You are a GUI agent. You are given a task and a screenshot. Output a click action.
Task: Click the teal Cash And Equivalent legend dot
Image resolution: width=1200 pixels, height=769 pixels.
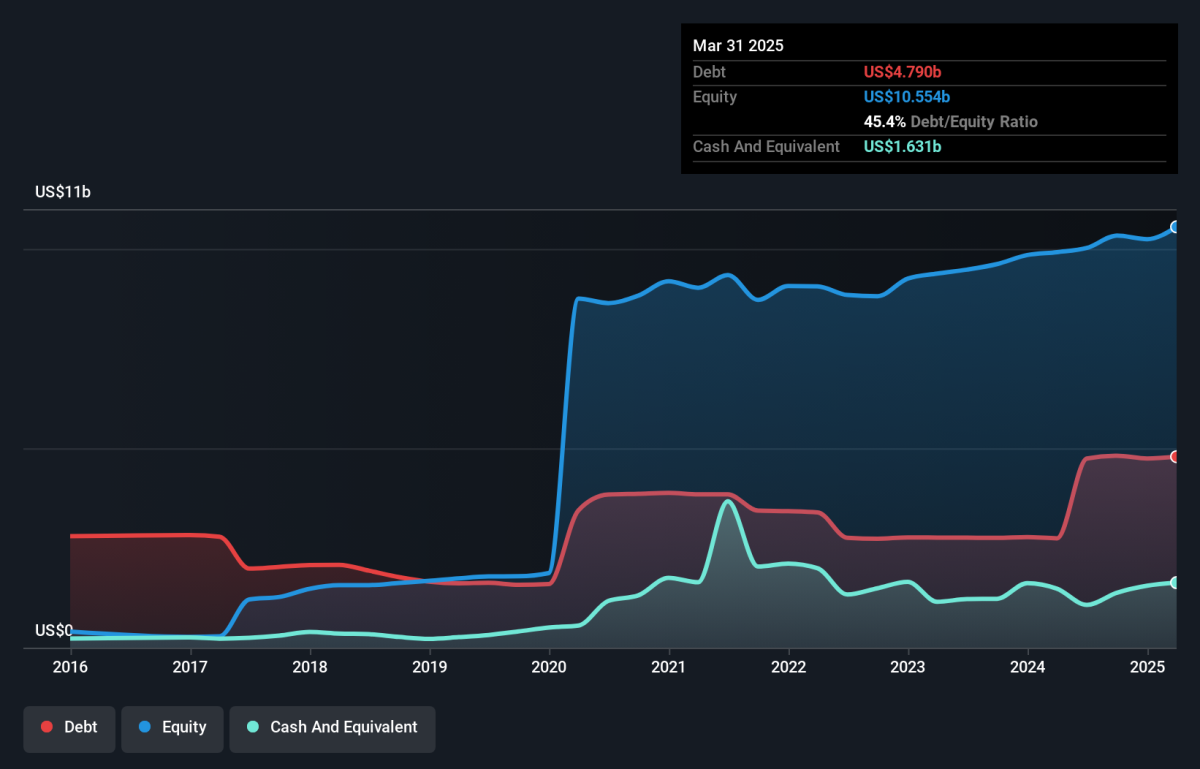(x=253, y=728)
